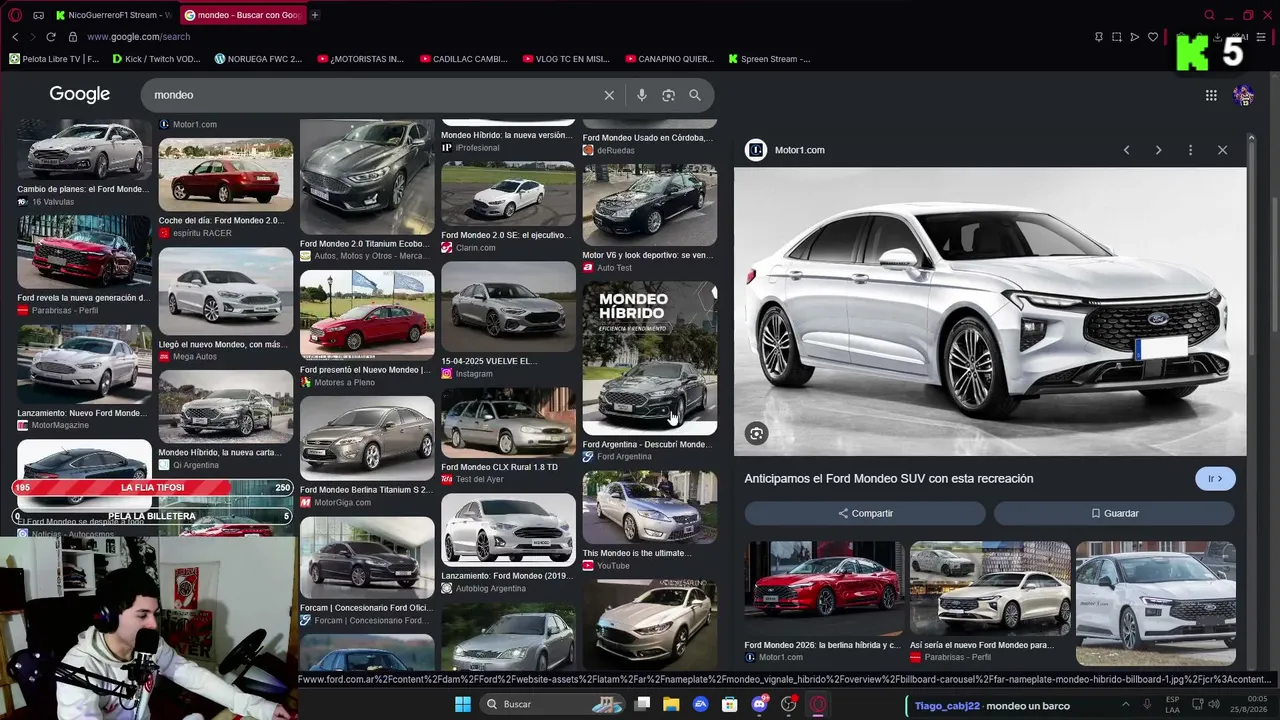Open Microsoft Store from taskbar
This screenshot has width=1280, height=720.
pyautogui.click(x=730, y=704)
